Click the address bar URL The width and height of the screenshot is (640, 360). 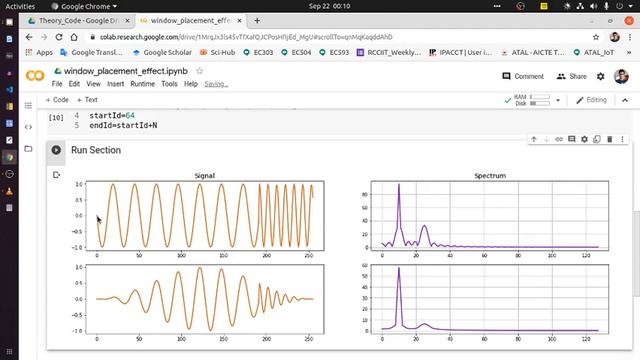(246, 37)
